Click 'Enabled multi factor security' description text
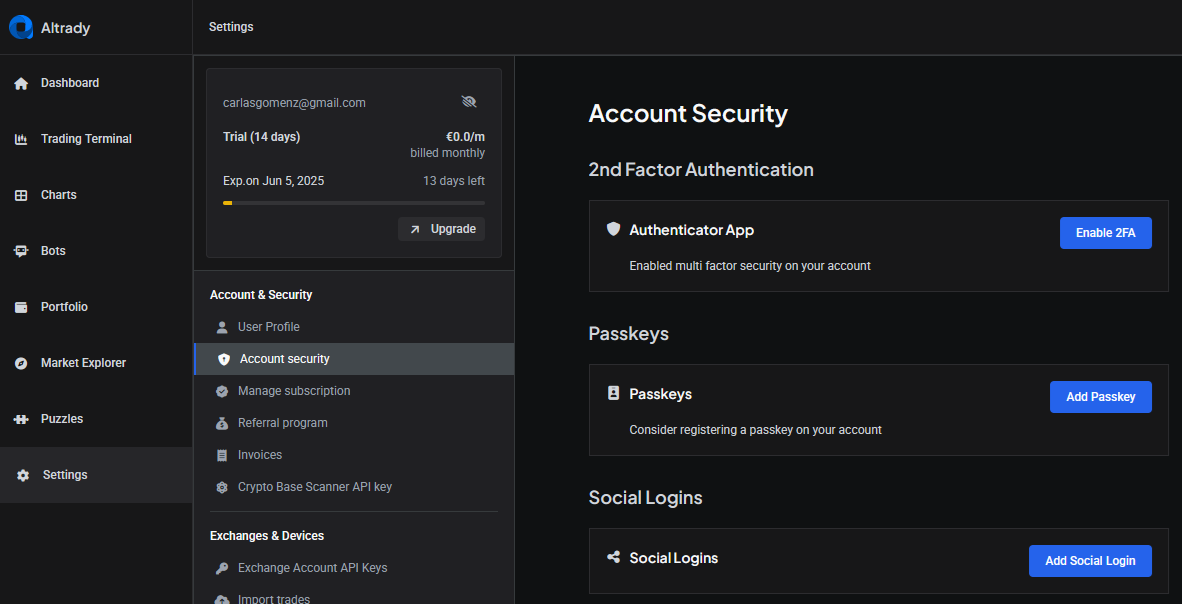The width and height of the screenshot is (1182, 604). 750,266
